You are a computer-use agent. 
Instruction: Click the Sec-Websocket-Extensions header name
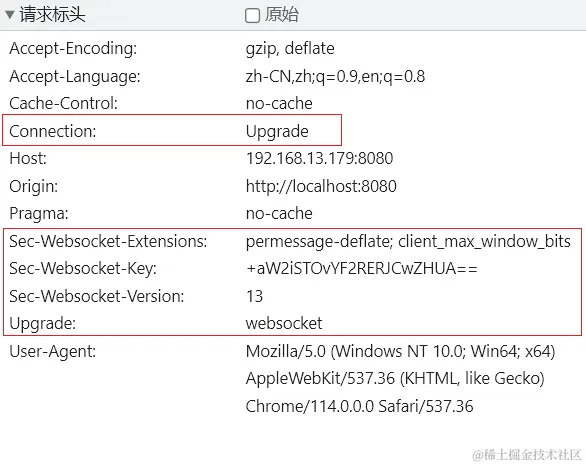click(108, 241)
